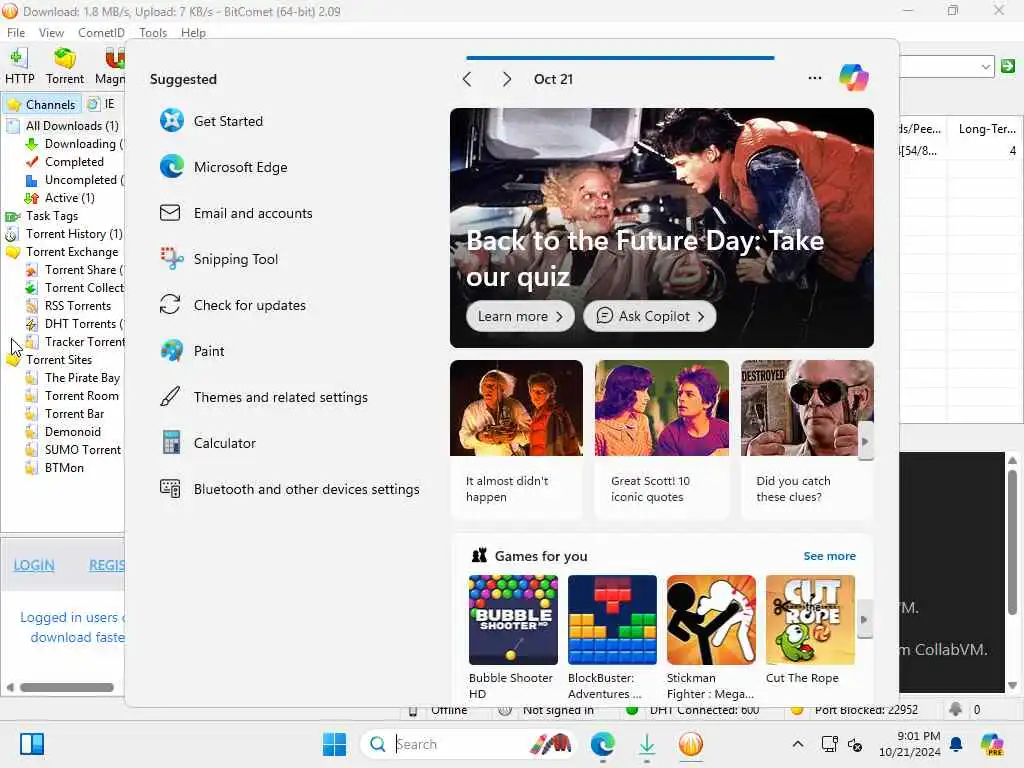Show hidden system tray icons chevron

[x=797, y=744]
